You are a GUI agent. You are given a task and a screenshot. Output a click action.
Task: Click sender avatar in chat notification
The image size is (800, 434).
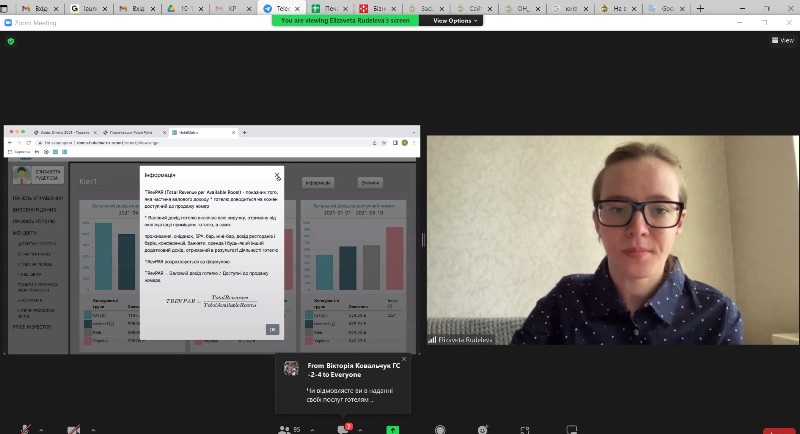(291, 368)
